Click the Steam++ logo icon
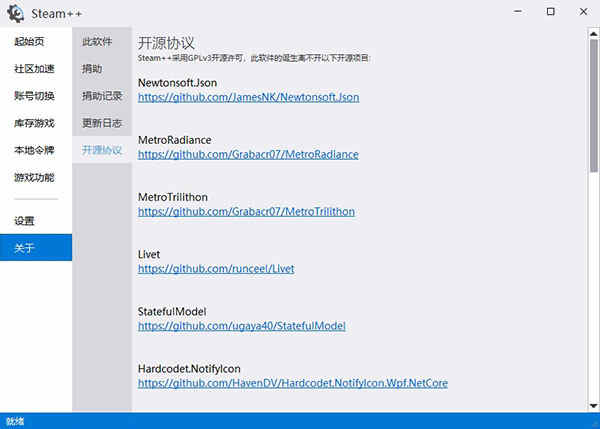 [16, 13]
